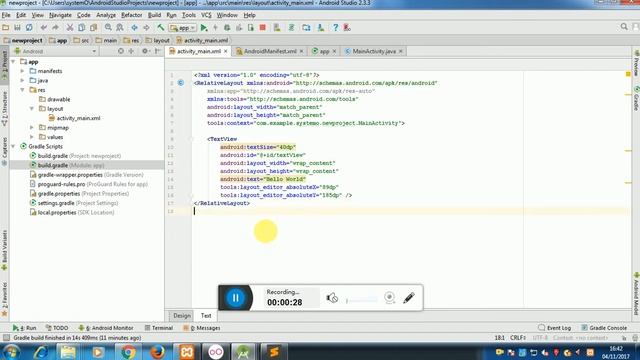The height and width of the screenshot is (360, 640).
Task: Expand the manifests folder
Action: click(x=22, y=71)
